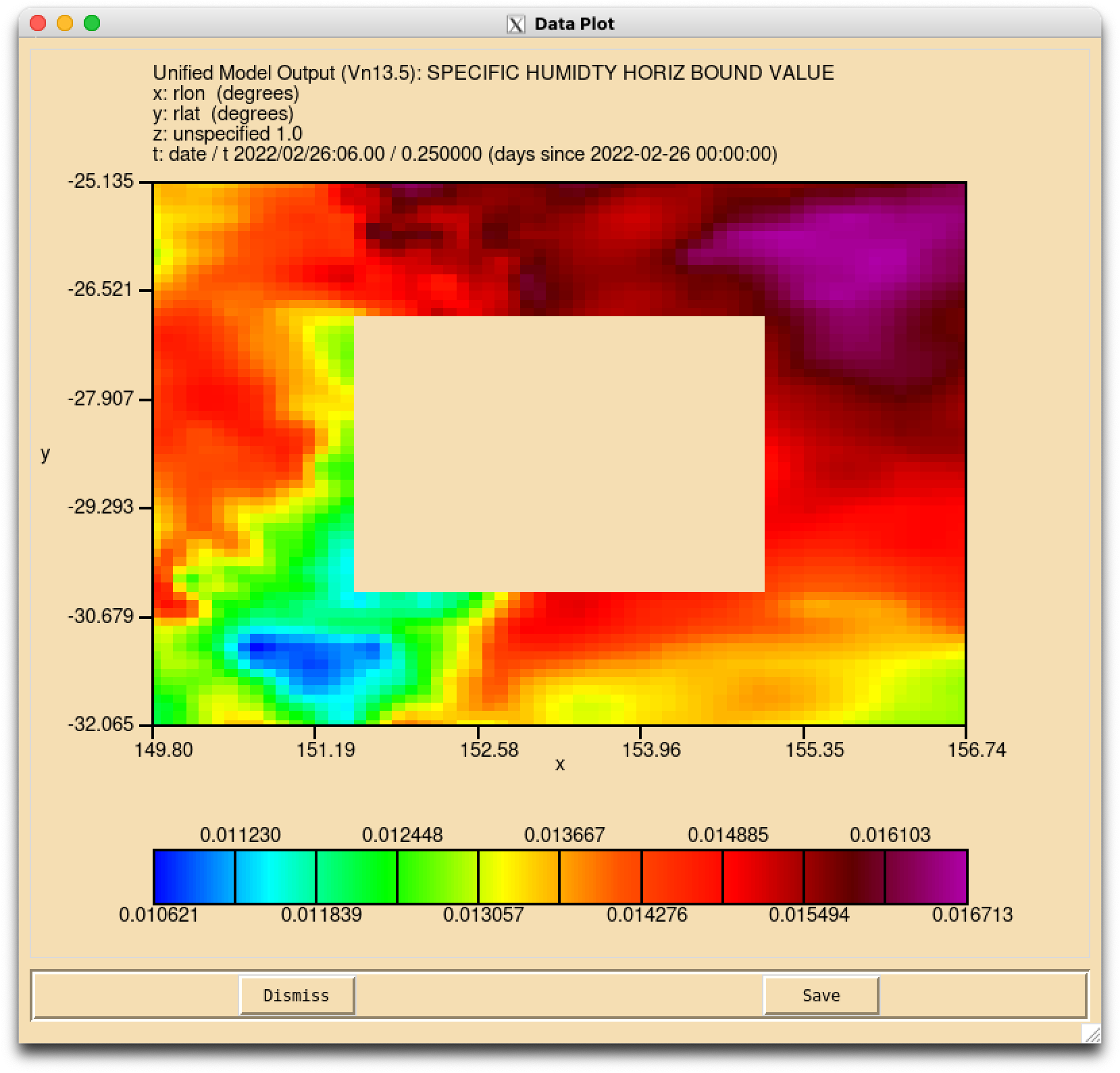
Task: Click the colour bar value 0.012448
Action: point(403,835)
